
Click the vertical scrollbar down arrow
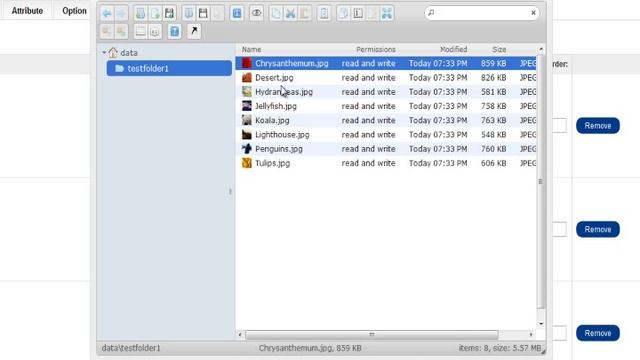click(x=541, y=324)
